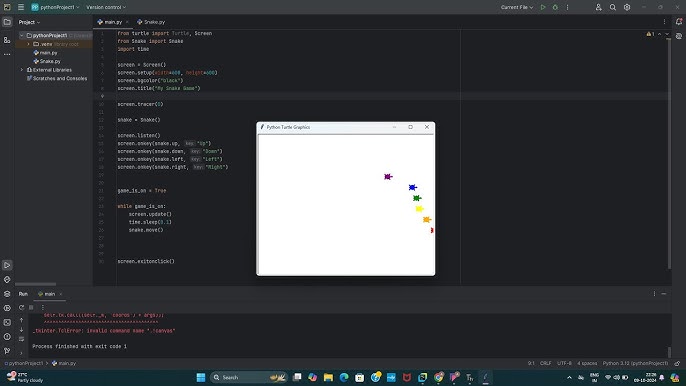Open the Windows Start button

click(x=201, y=377)
